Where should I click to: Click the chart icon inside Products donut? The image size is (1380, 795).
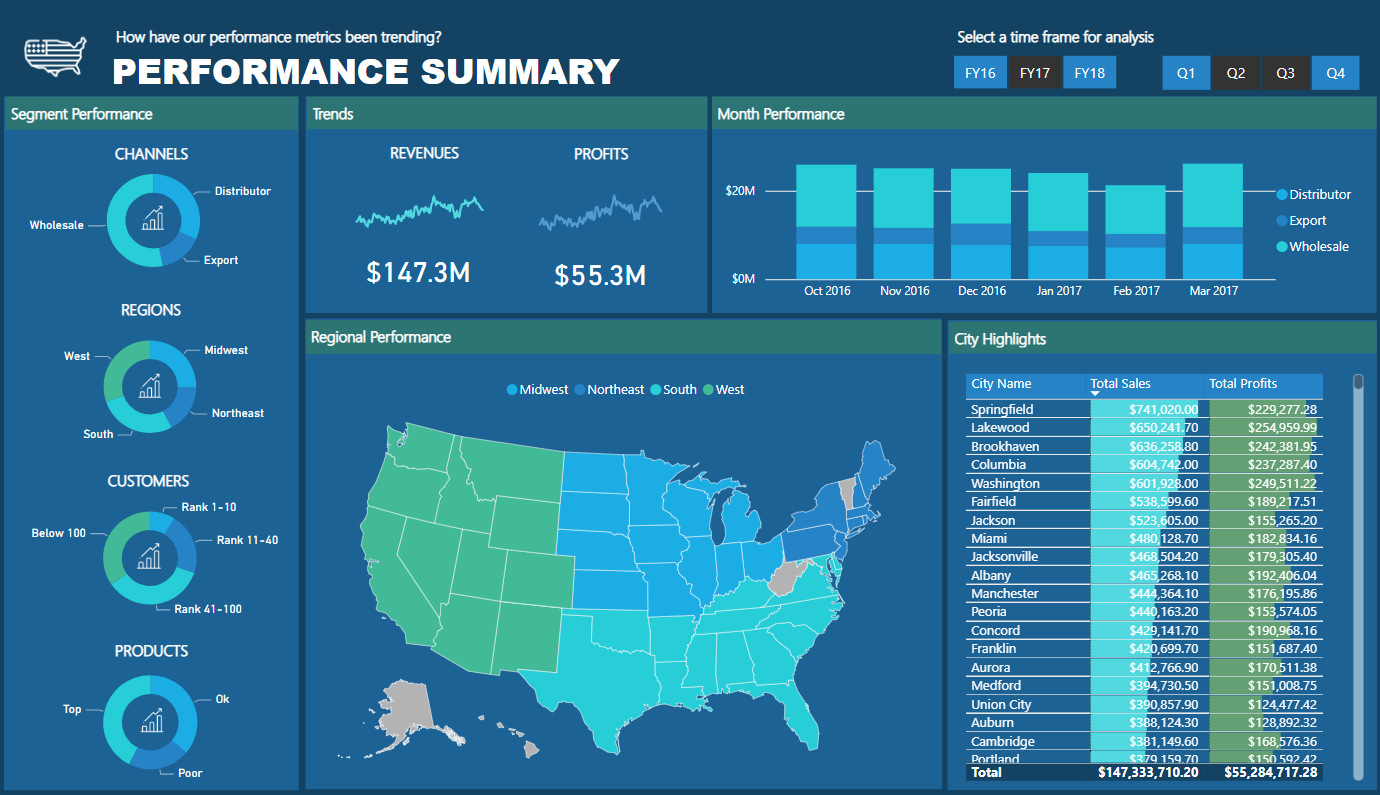(151, 721)
